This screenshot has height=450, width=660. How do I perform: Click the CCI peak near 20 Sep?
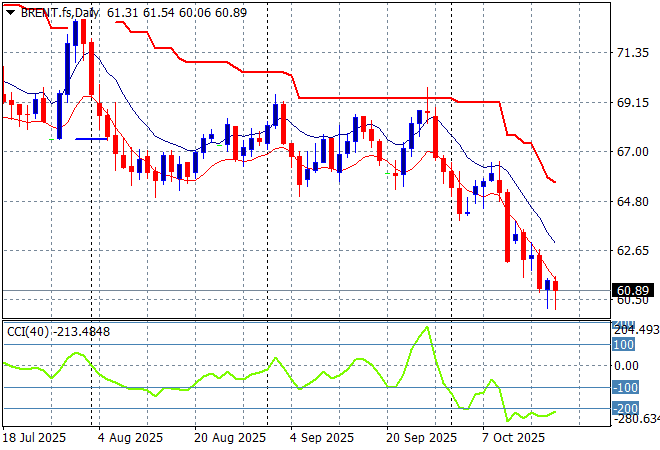tap(428, 328)
